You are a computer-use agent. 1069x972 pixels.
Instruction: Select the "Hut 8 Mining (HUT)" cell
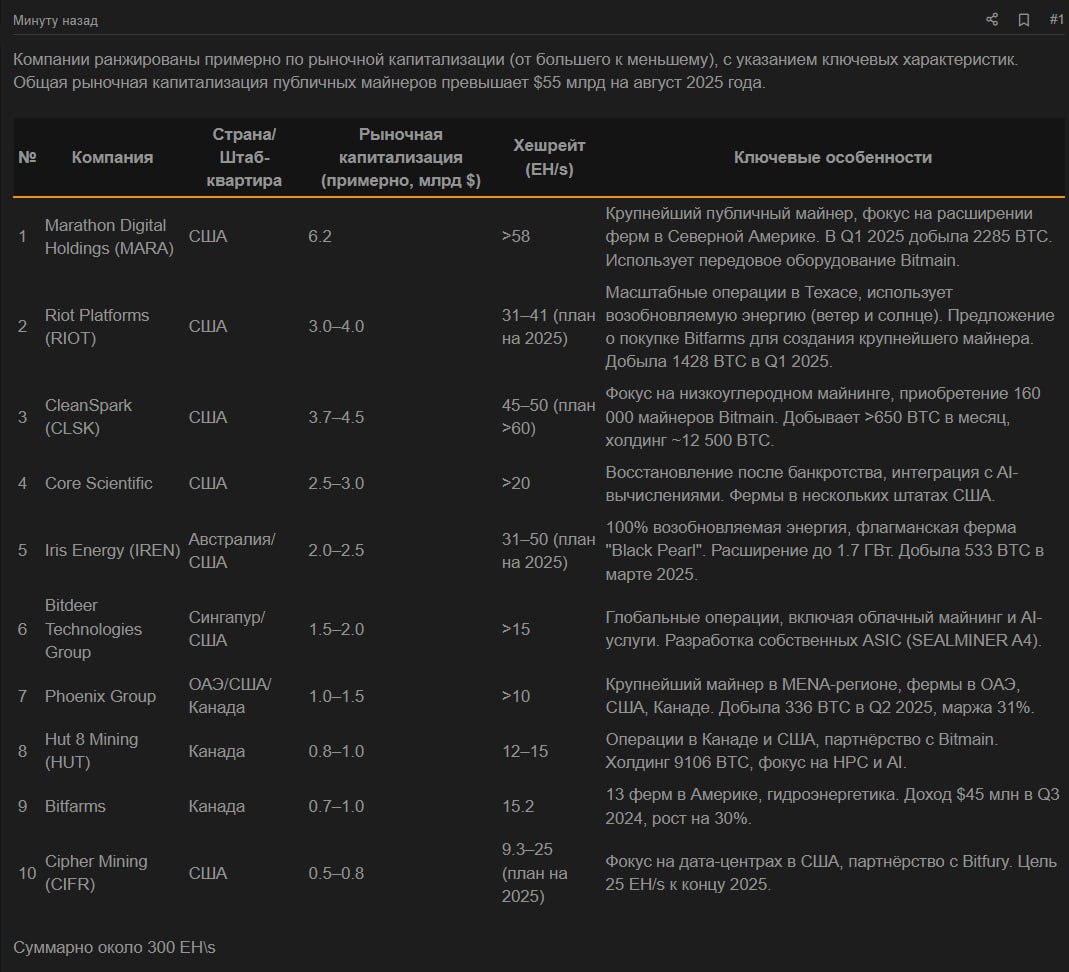click(x=91, y=750)
